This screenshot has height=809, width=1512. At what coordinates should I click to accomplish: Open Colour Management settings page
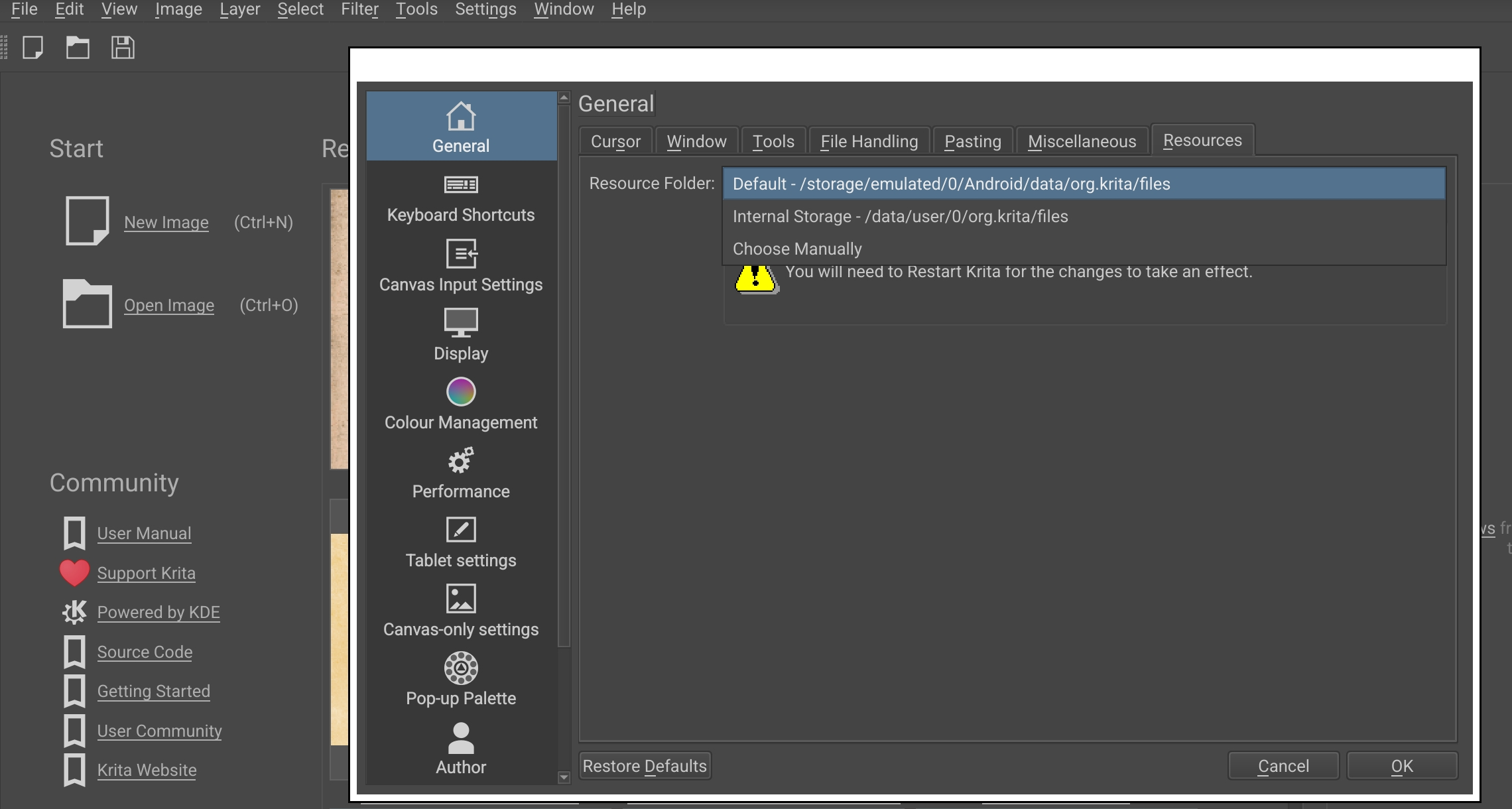[461, 404]
